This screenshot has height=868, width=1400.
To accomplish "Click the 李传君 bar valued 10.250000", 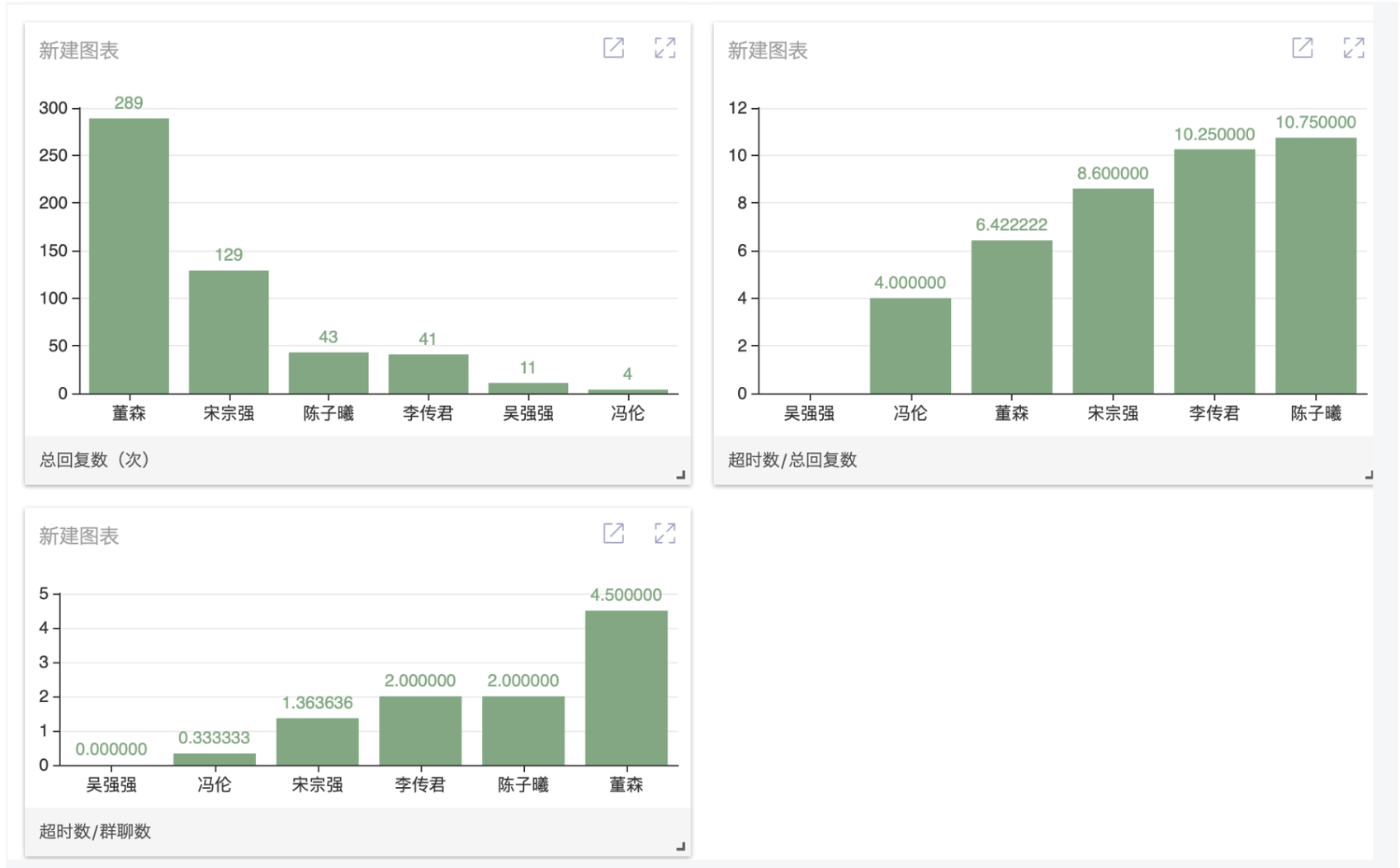I will click(x=1213, y=271).
